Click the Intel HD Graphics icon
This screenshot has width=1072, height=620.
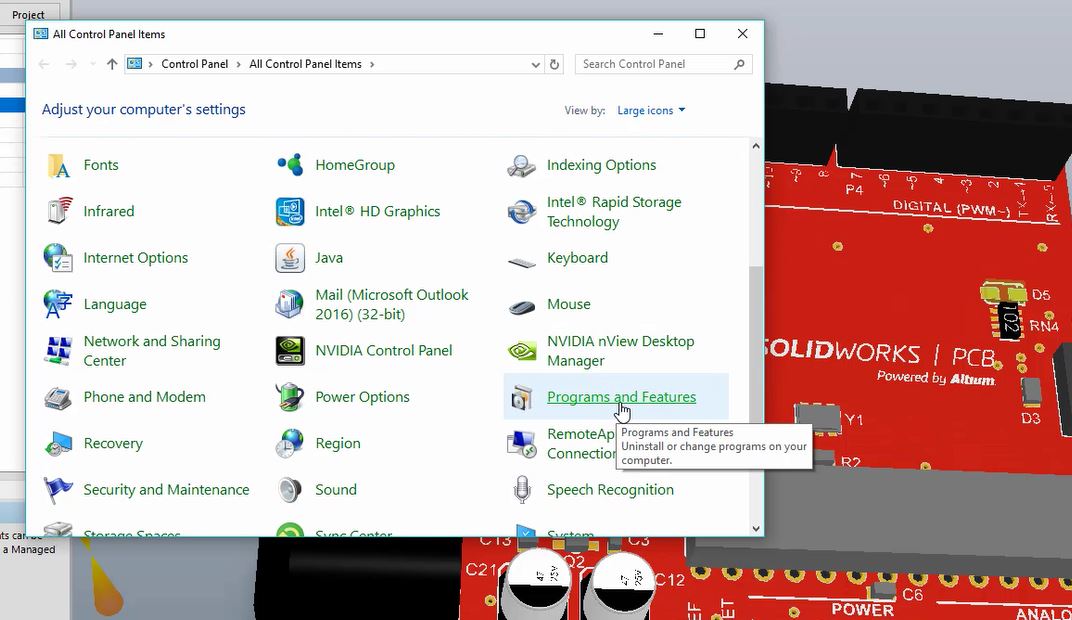(290, 211)
